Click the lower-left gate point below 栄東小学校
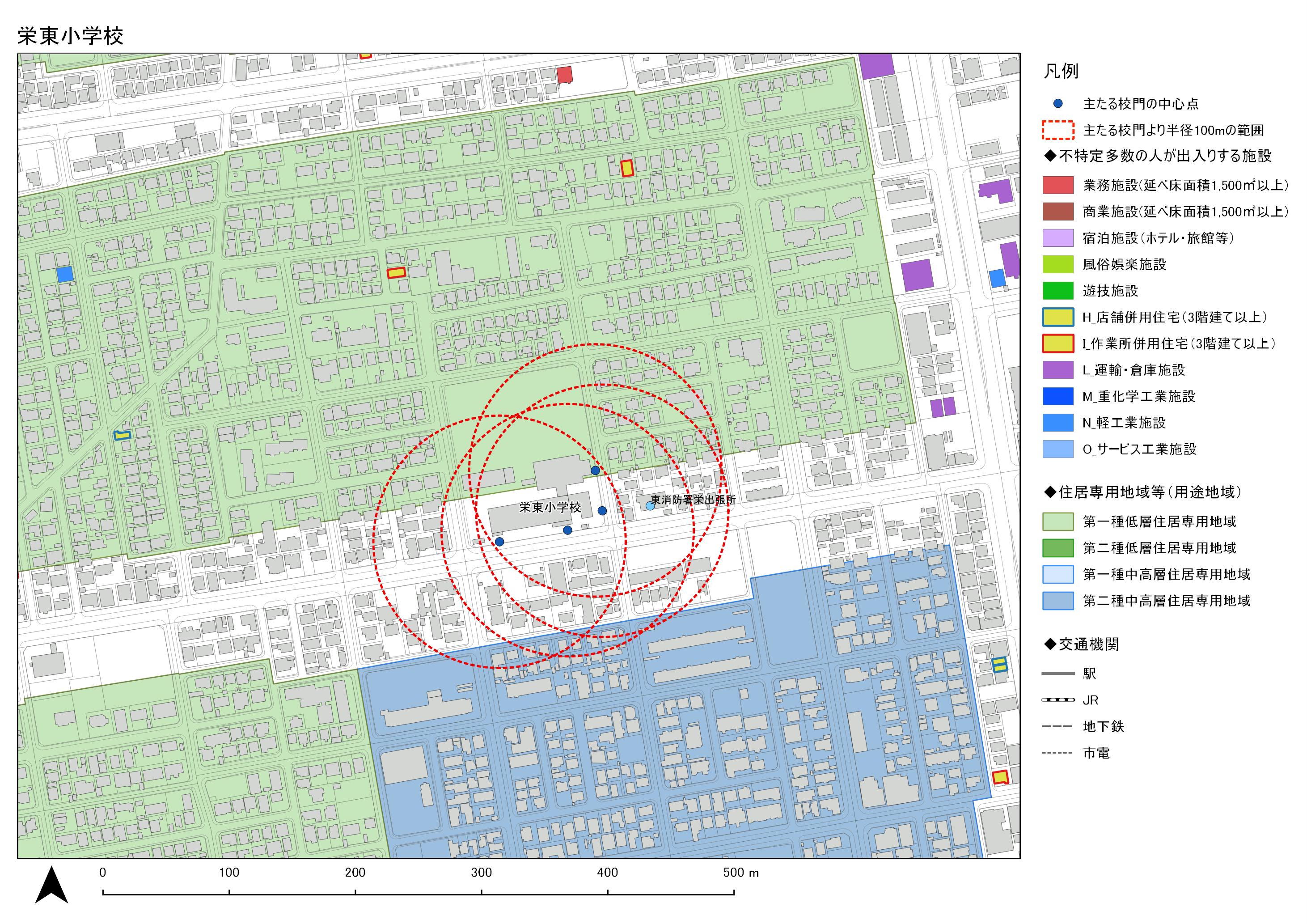The width and height of the screenshot is (1307, 924). click(x=499, y=542)
